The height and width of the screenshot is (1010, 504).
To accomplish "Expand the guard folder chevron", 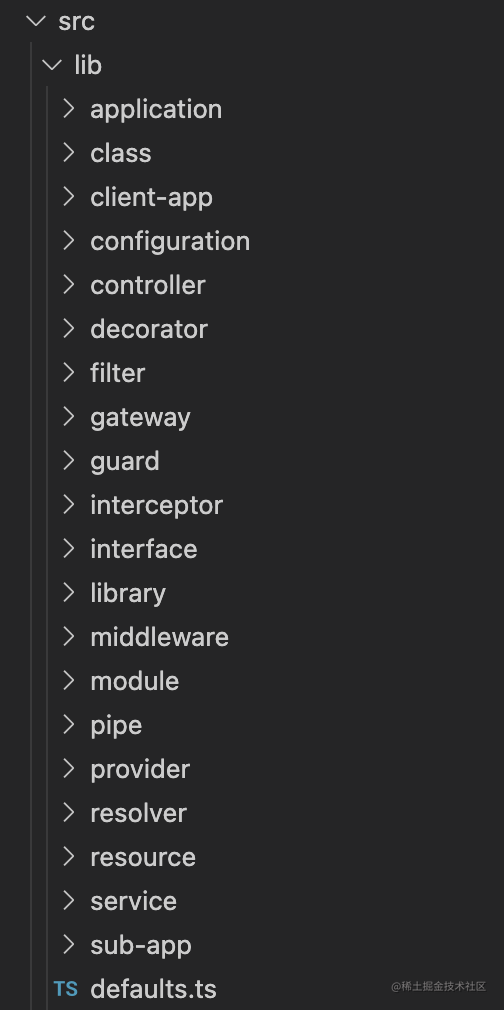I will tap(69, 461).
